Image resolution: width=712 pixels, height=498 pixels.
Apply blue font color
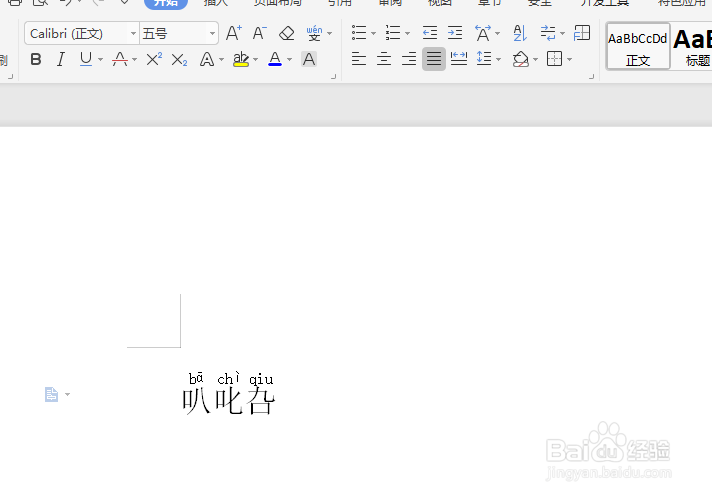pos(275,59)
